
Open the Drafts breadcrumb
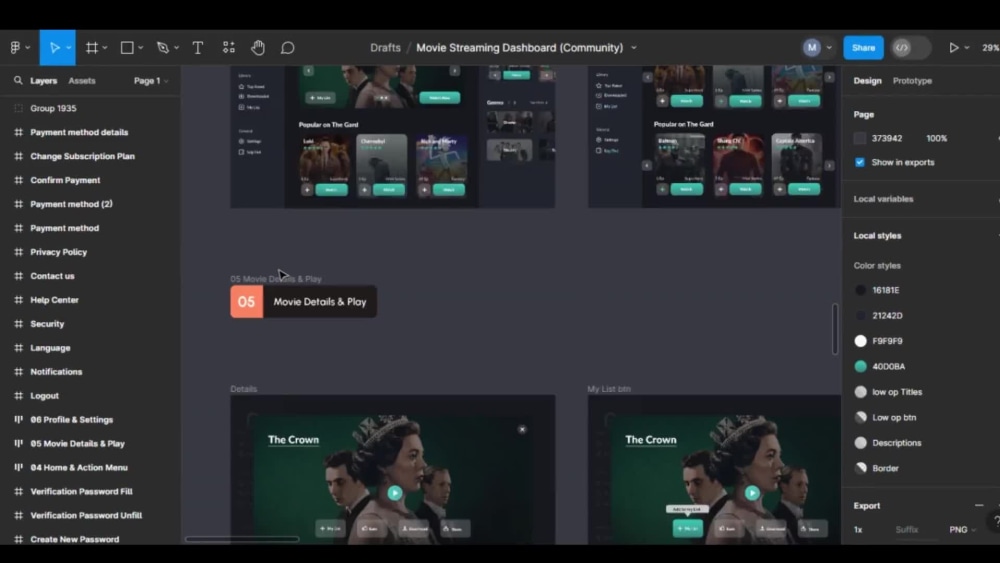tap(385, 47)
